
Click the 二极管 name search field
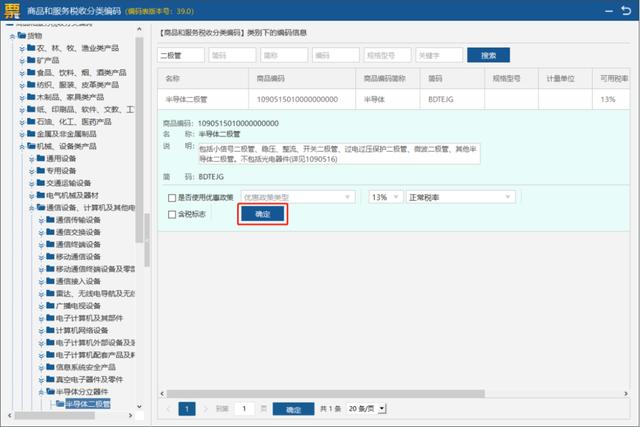tap(181, 55)
